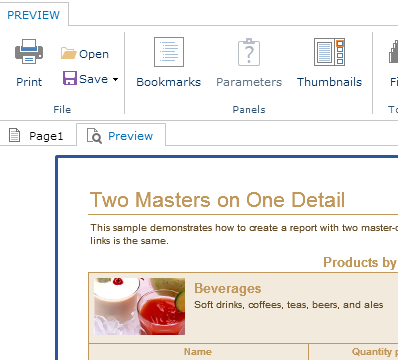This screenshot has width=401, height=360.
Task: Expand the Save dropdown arrow
Action: tap(115, 79)
